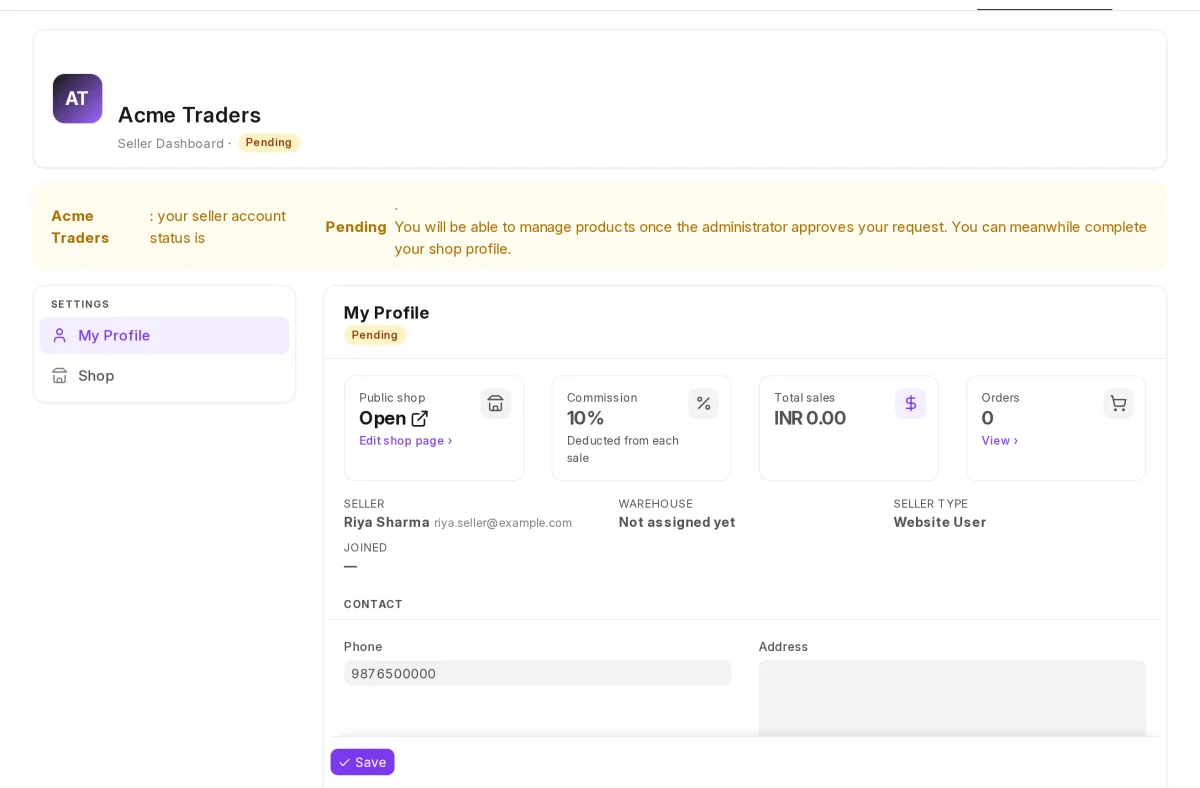Click the bold Pending word in the alert banner
This screenshot has height=788, width=1200.
[x=356, y=227]
